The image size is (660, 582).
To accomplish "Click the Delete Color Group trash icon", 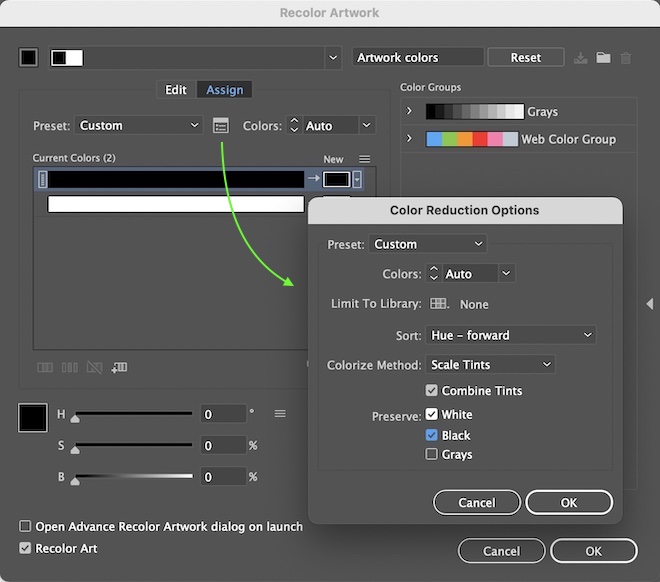I will coord(626,58).
